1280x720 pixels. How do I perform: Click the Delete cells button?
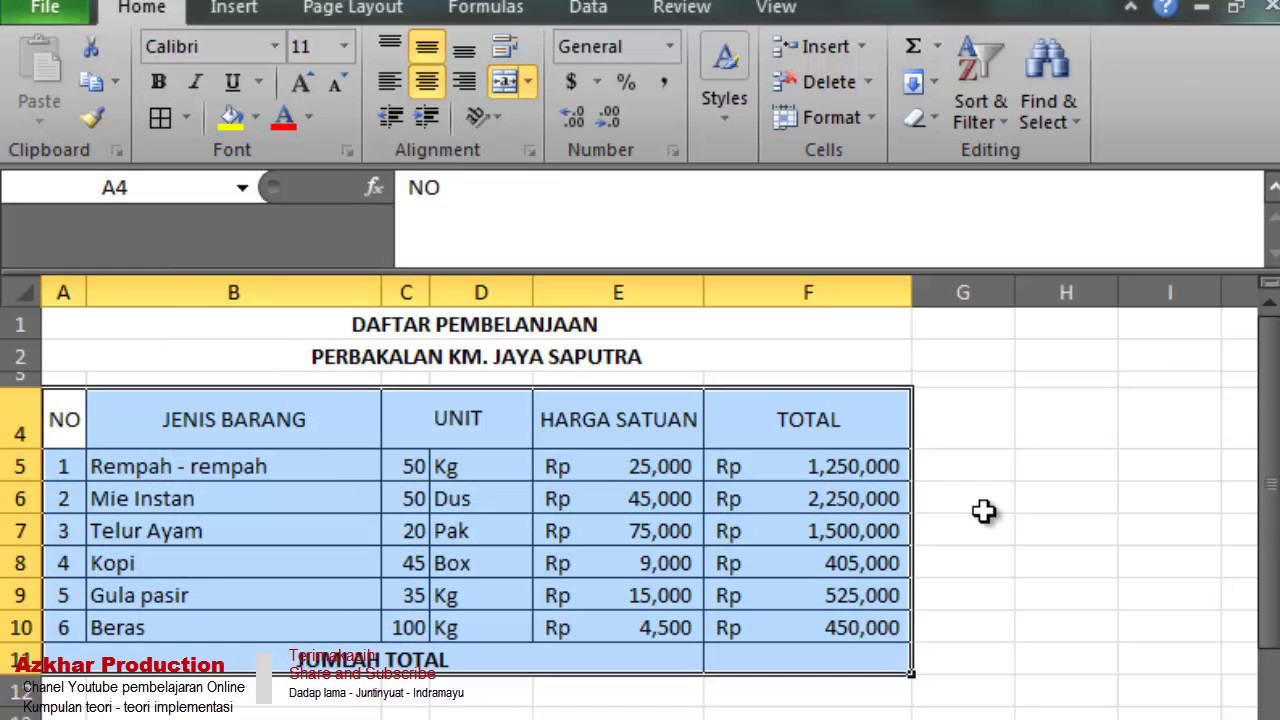pyautogui.click(x=820, y=82)
